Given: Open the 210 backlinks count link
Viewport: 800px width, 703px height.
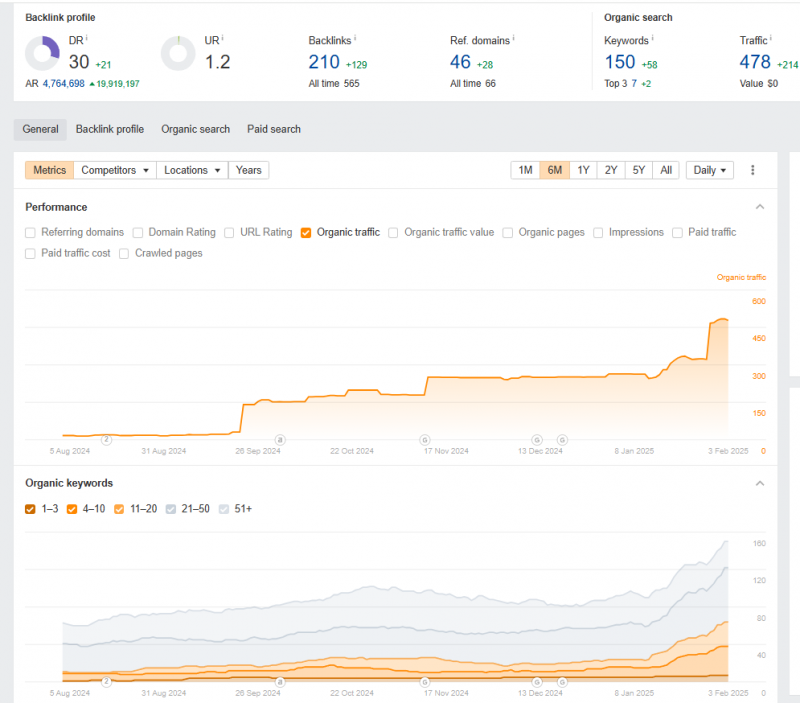Looking at the screenshot, I should 324,62.
